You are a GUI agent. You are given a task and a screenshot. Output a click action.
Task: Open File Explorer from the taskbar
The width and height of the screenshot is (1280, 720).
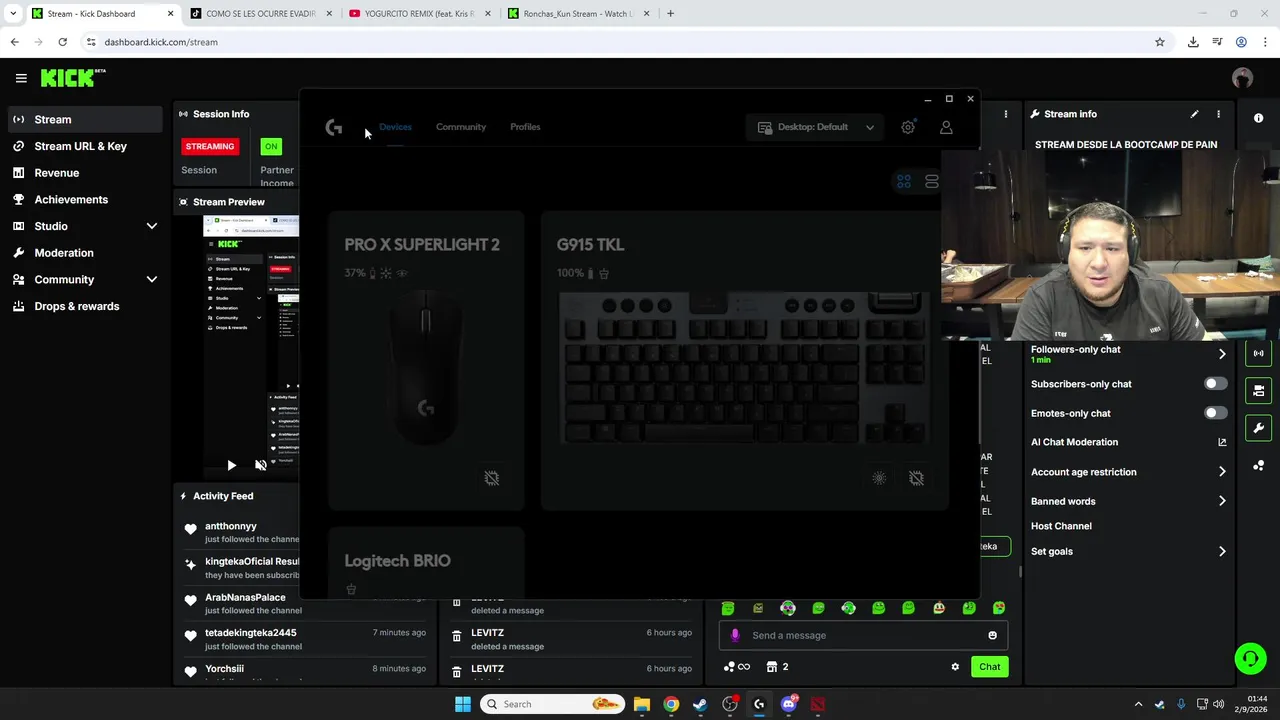[642, 704]
